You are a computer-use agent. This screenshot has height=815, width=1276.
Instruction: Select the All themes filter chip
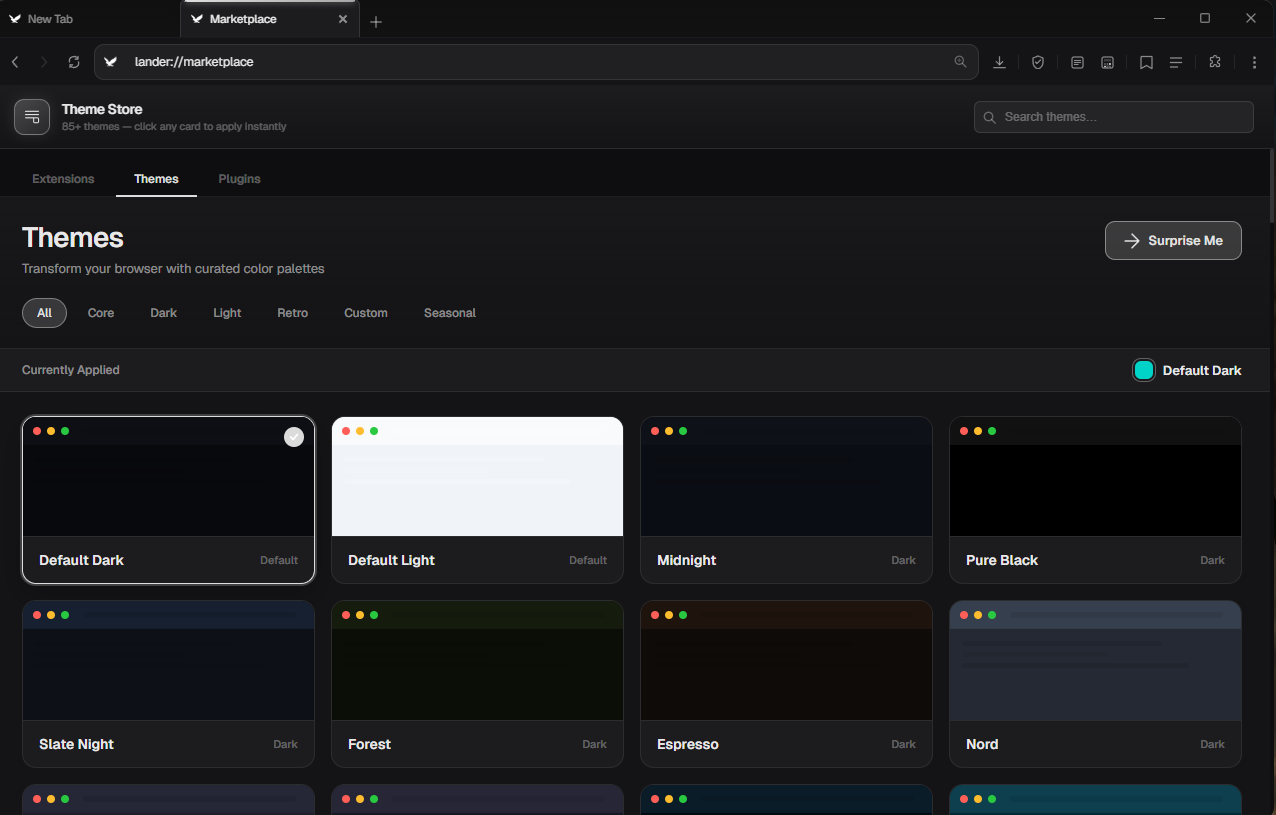point(44,312)
